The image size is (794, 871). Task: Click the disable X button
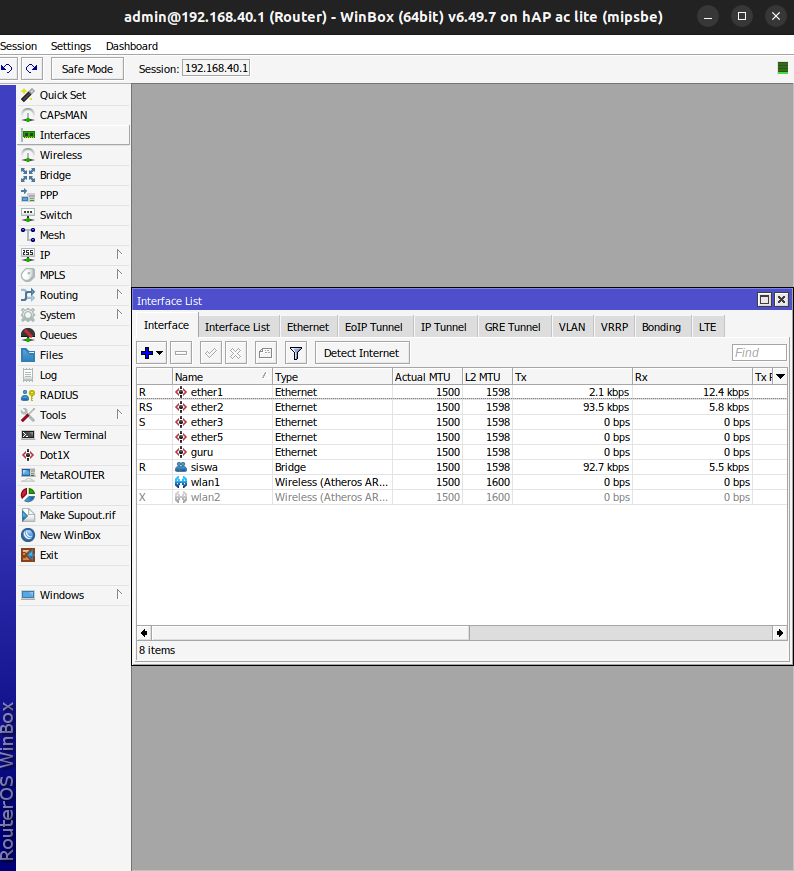(x=236, y=353)
